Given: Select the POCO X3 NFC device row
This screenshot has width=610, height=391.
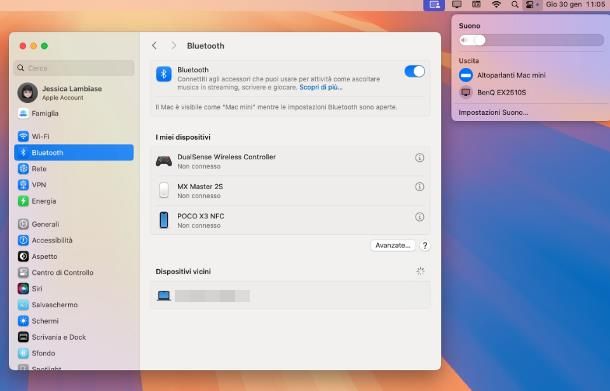Looking at the screenshot, I should [x=291, y=220].
